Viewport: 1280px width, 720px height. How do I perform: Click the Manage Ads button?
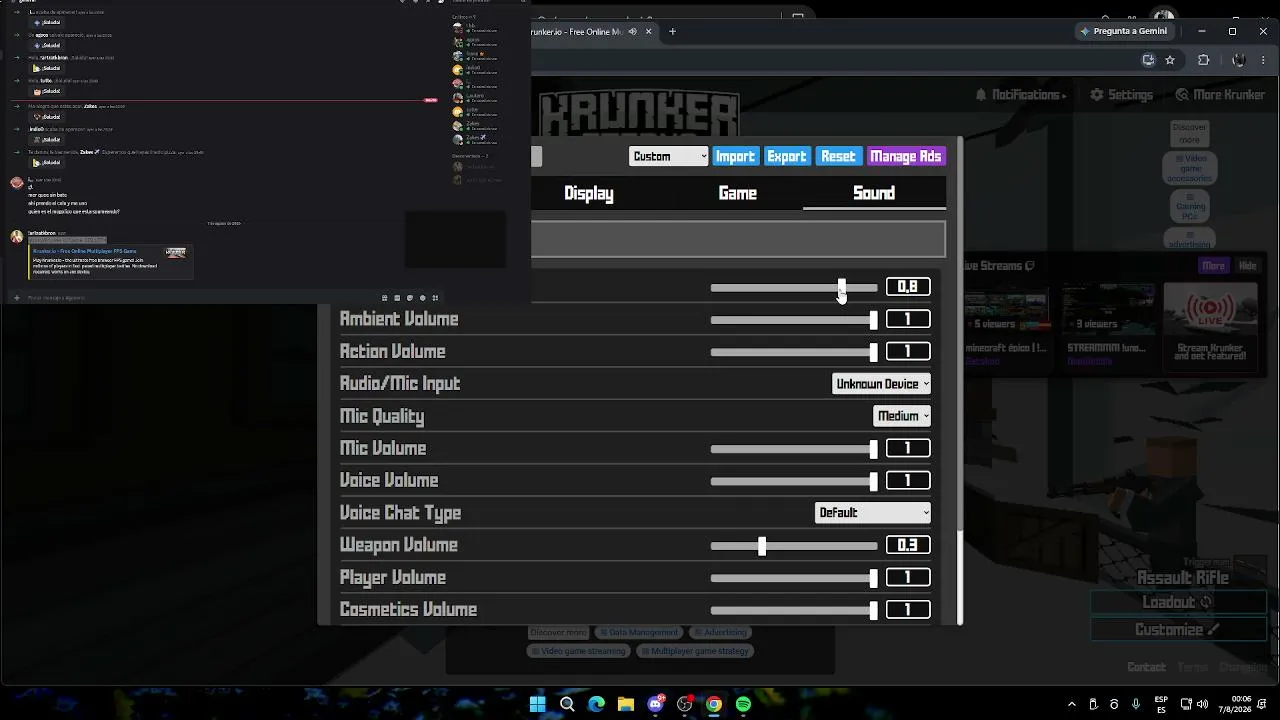(x=906, y=156)
